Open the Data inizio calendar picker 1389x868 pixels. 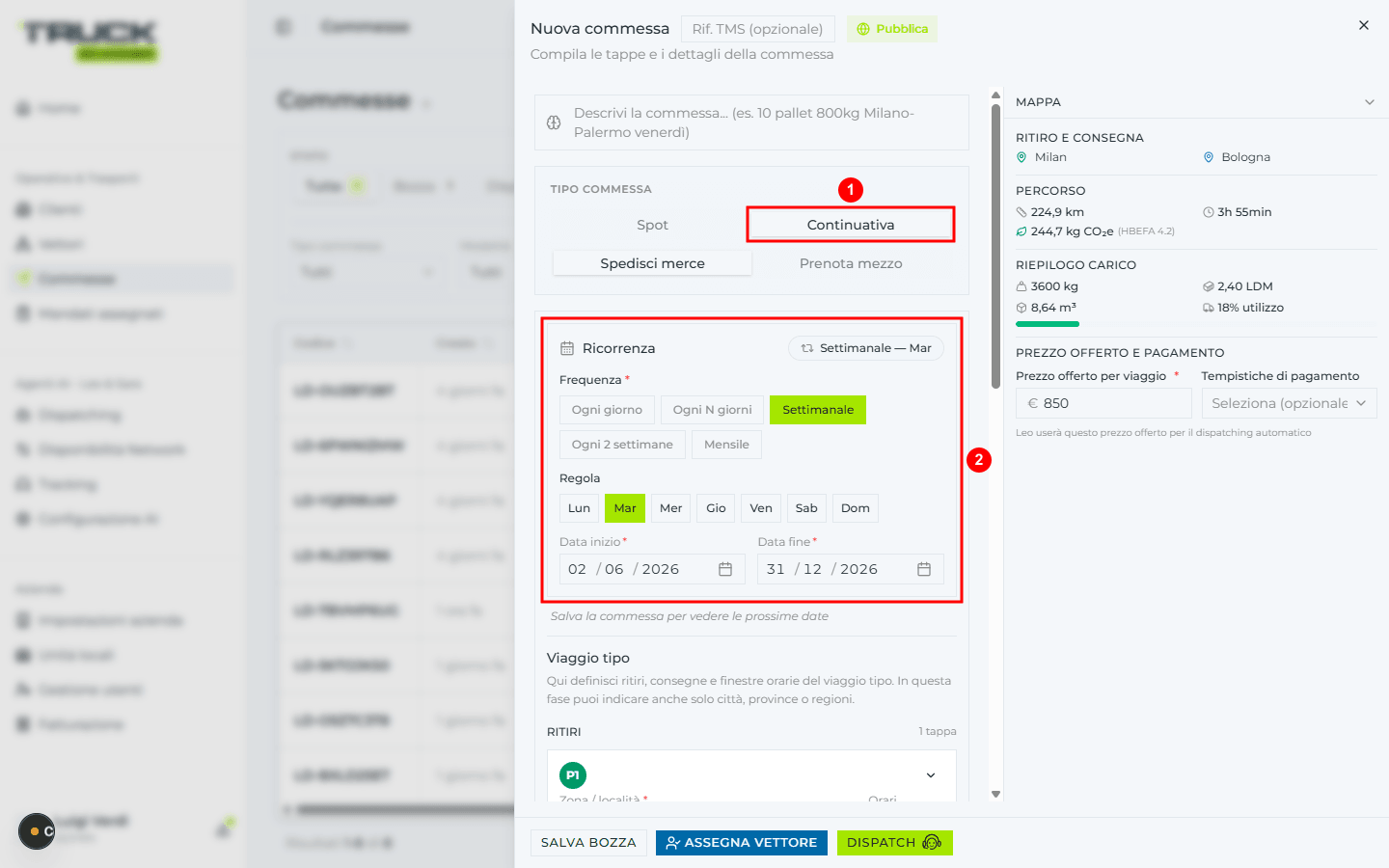(x=725, y=569)
